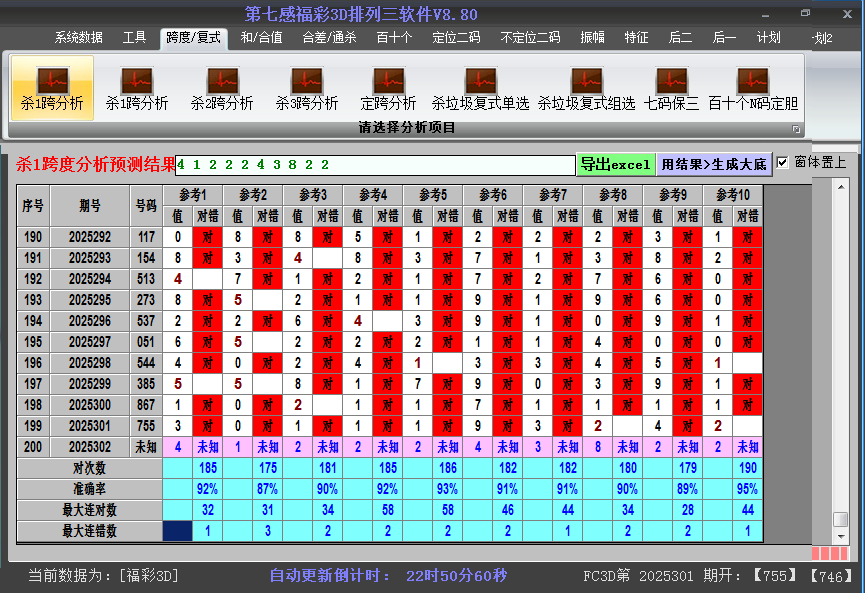Image resolution: width=865 pixels, height=593 pixels.
Task: Open 杀垃圾复式单选 analysis
Action: pyautogui.click(x=480, y=87)
